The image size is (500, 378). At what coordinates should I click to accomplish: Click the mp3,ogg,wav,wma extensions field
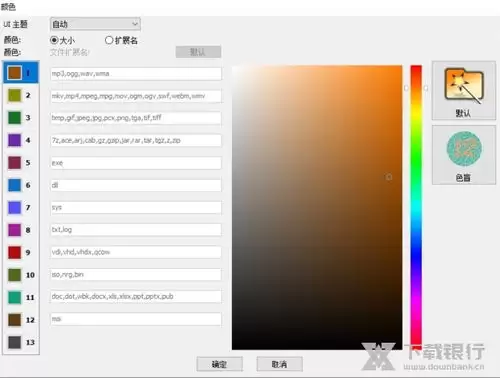(x=136, y=74)
